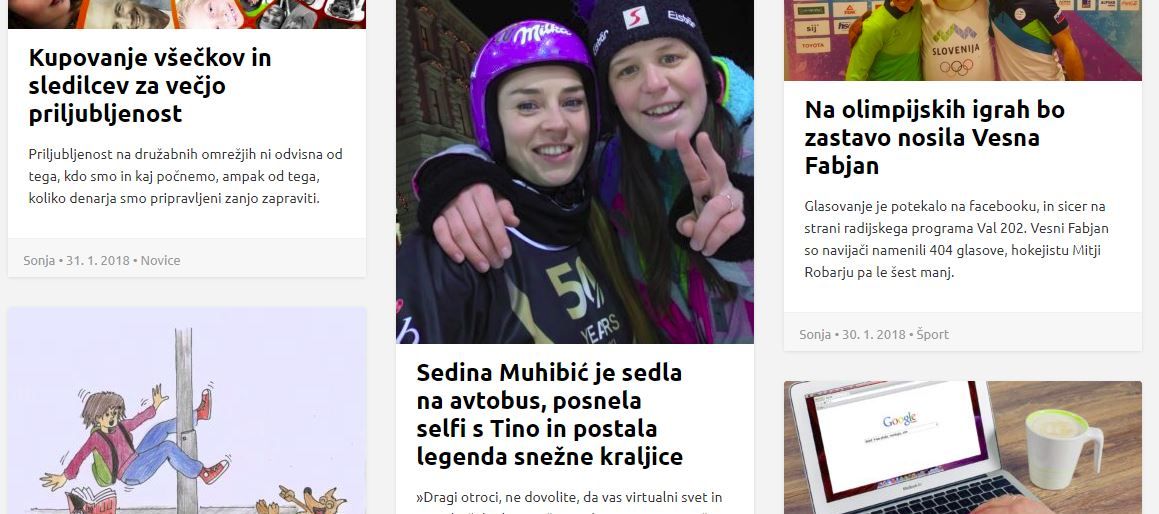Open headline about Vesna Fabjan carrying flag
This screenshot has width=1159, height=514.
click(x=934, y=138)
